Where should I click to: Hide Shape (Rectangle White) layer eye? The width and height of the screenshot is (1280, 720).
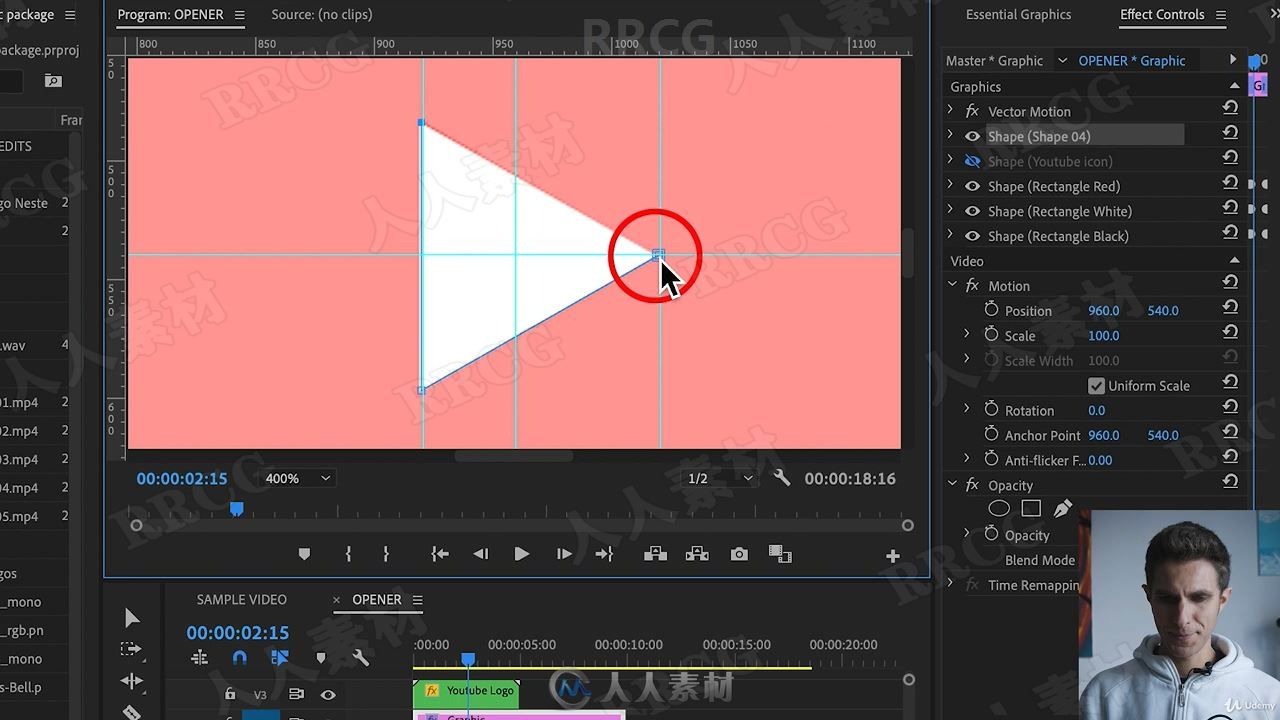[972, 211]
